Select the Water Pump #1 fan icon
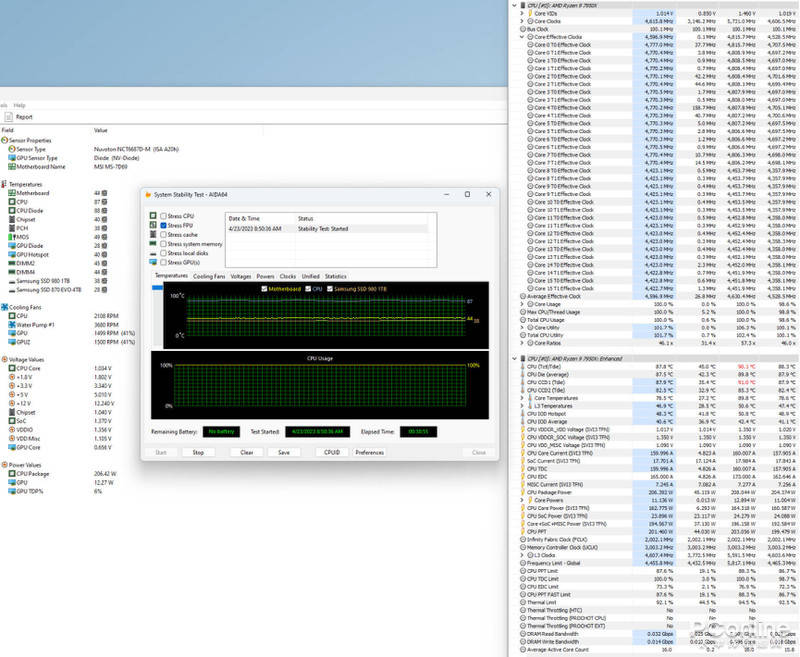 click(10, 324)
